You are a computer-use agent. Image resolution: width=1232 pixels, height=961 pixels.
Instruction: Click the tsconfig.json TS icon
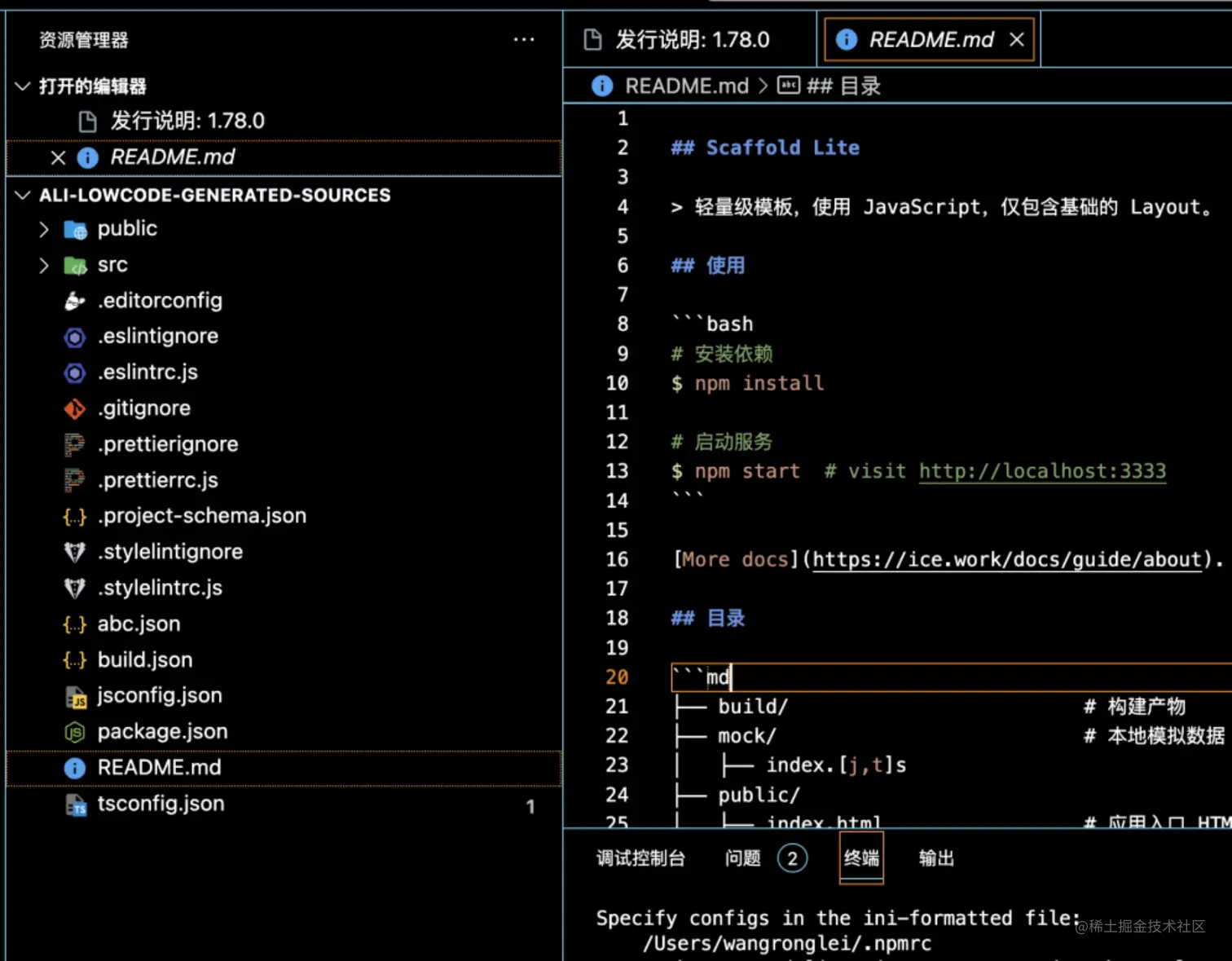(x=75, y=805)
